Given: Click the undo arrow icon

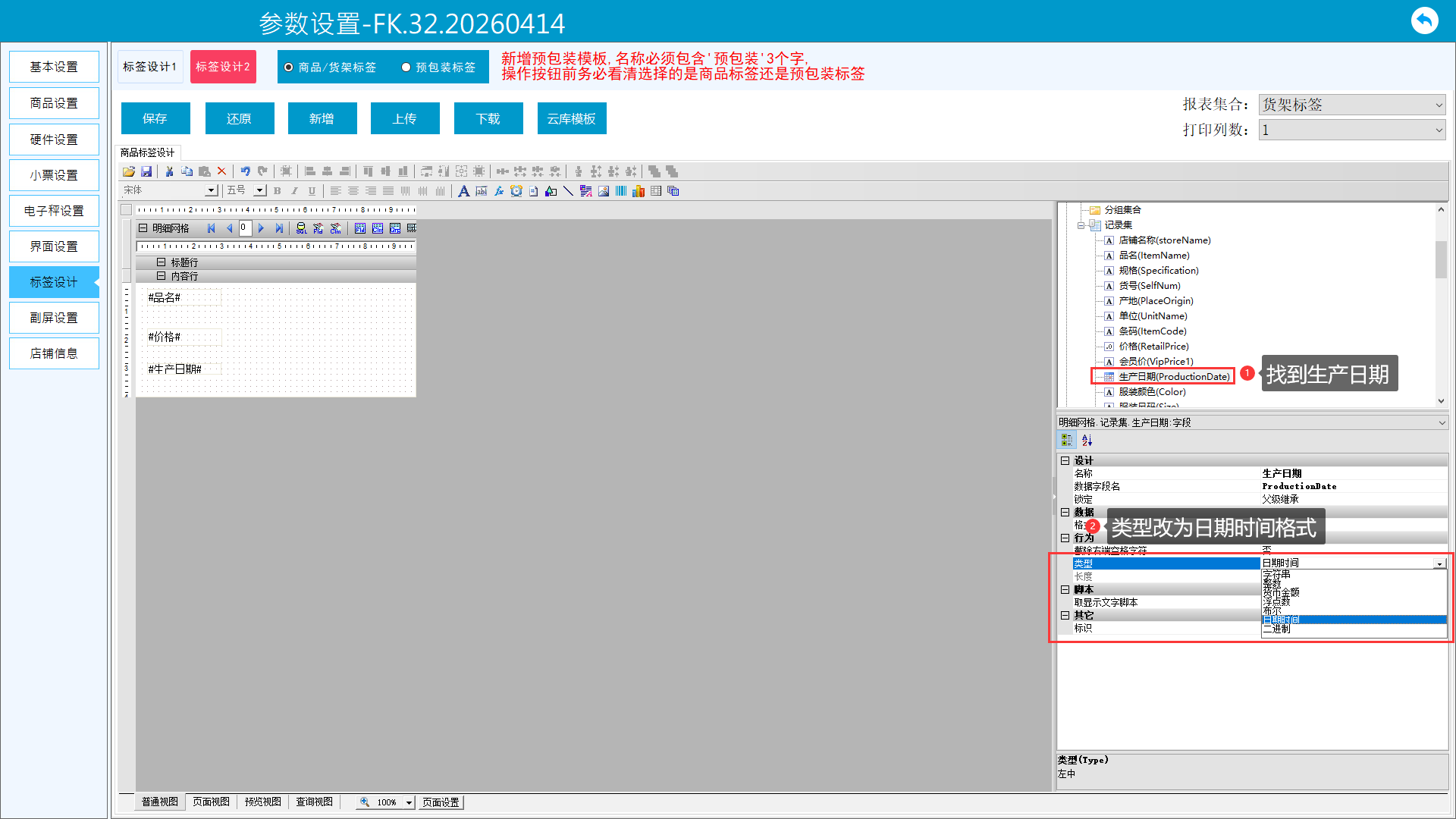Looking at the screenshot, I should pyautogui.click(x=245, y=172).
